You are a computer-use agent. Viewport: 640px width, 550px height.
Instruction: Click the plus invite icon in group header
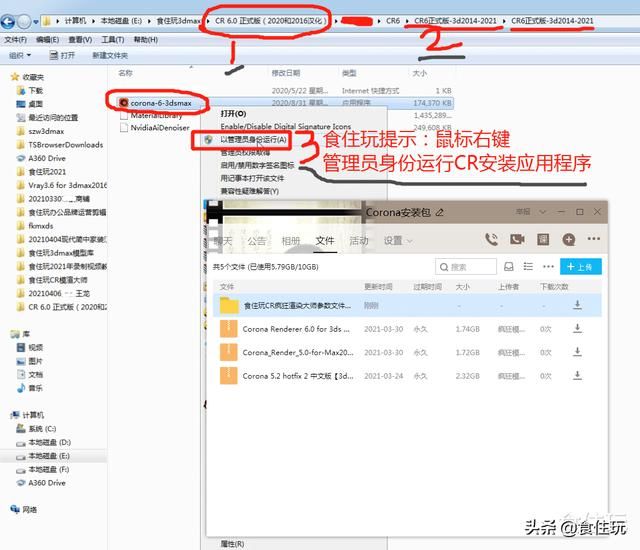tap(569, 239)
